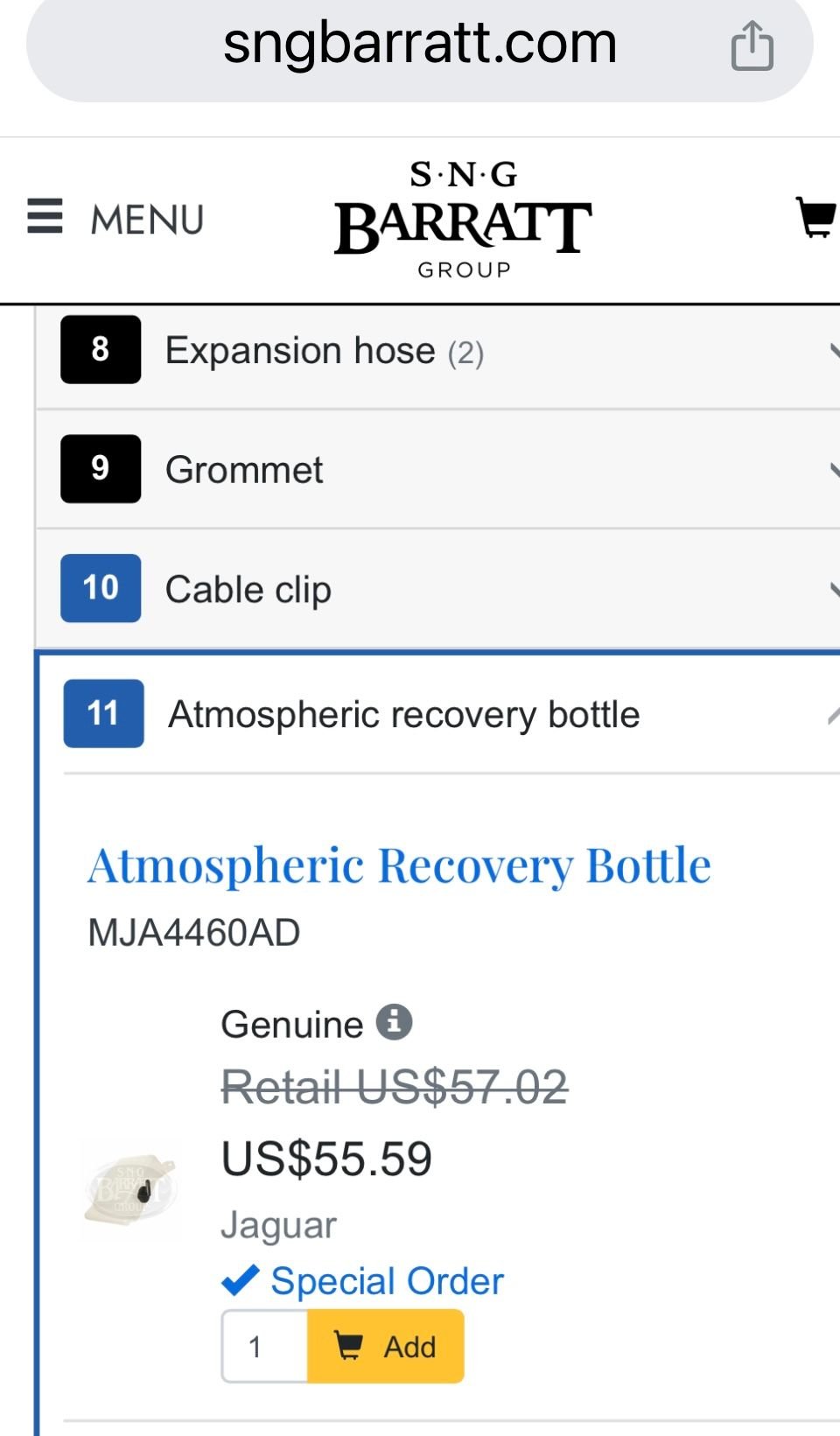Click the blue number 10 badge

[101, 588]
